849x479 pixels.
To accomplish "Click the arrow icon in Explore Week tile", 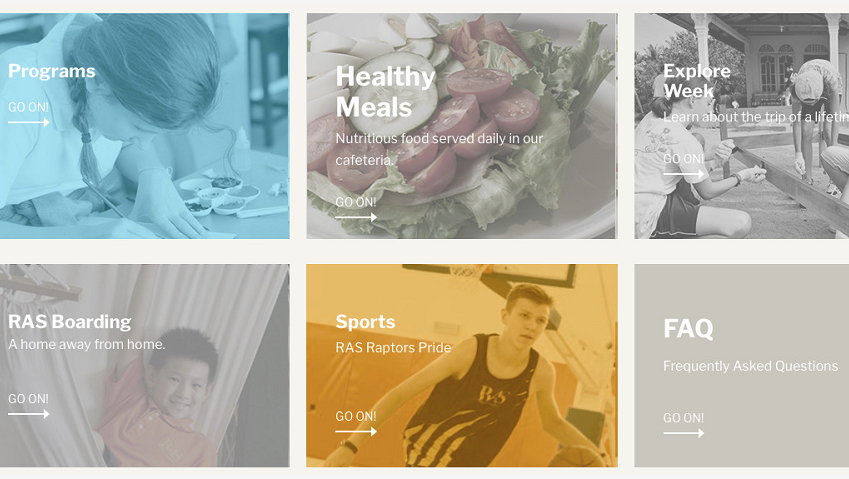I will 684,174.
